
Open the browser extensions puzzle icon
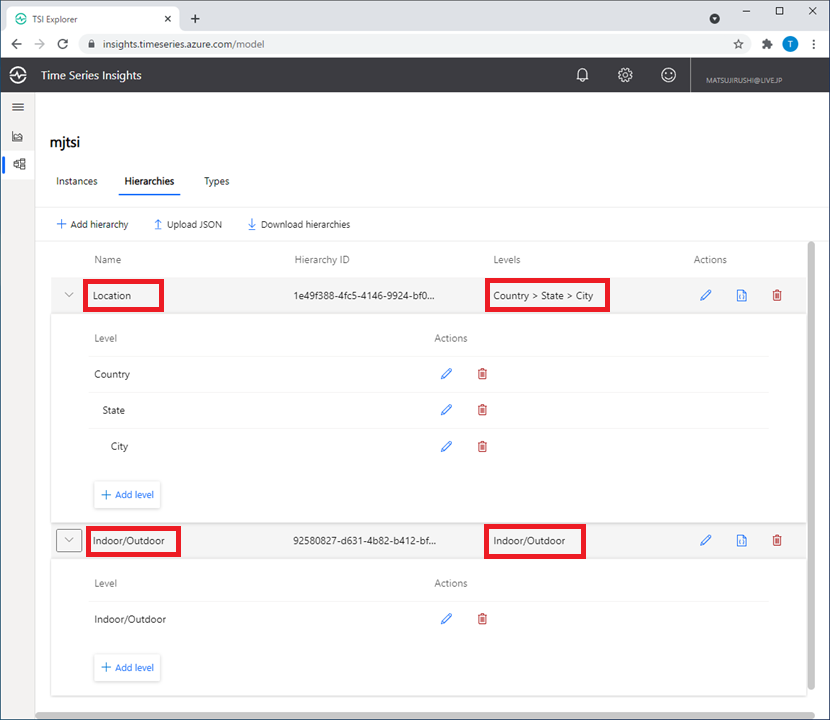point(767,44)
